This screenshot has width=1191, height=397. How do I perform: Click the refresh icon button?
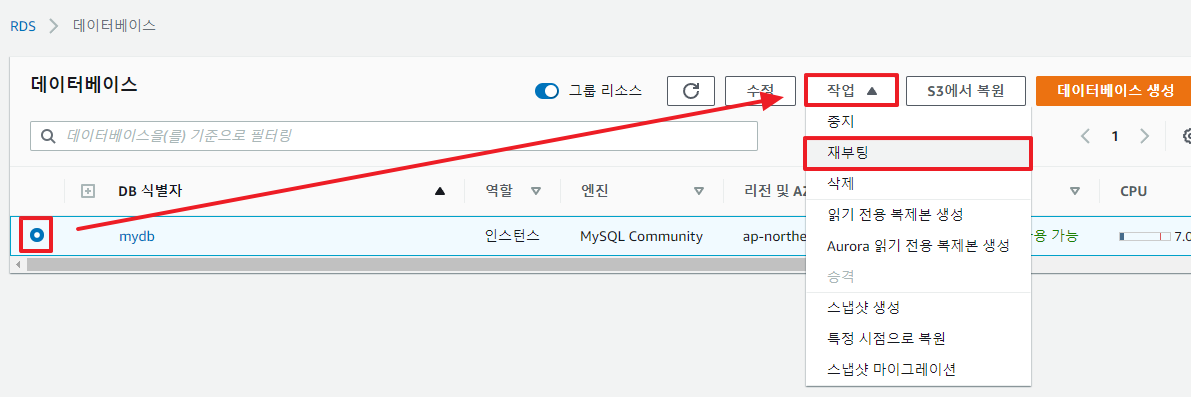pos(690,91)
